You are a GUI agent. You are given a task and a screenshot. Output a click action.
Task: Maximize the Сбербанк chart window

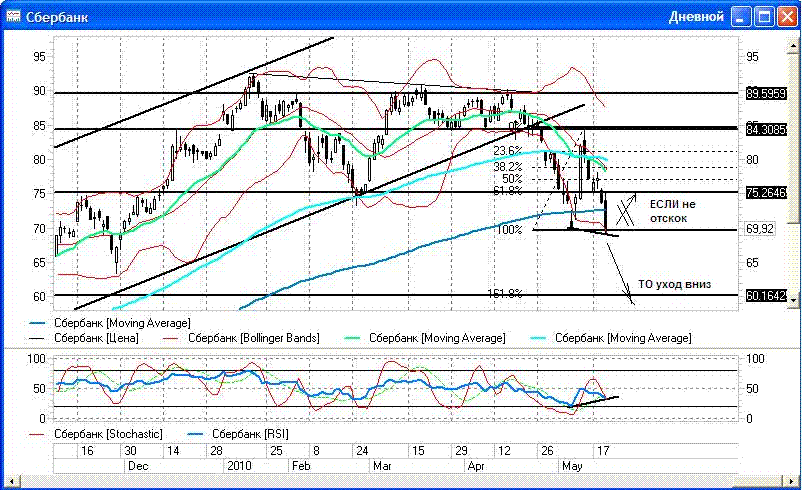[765, 17]
